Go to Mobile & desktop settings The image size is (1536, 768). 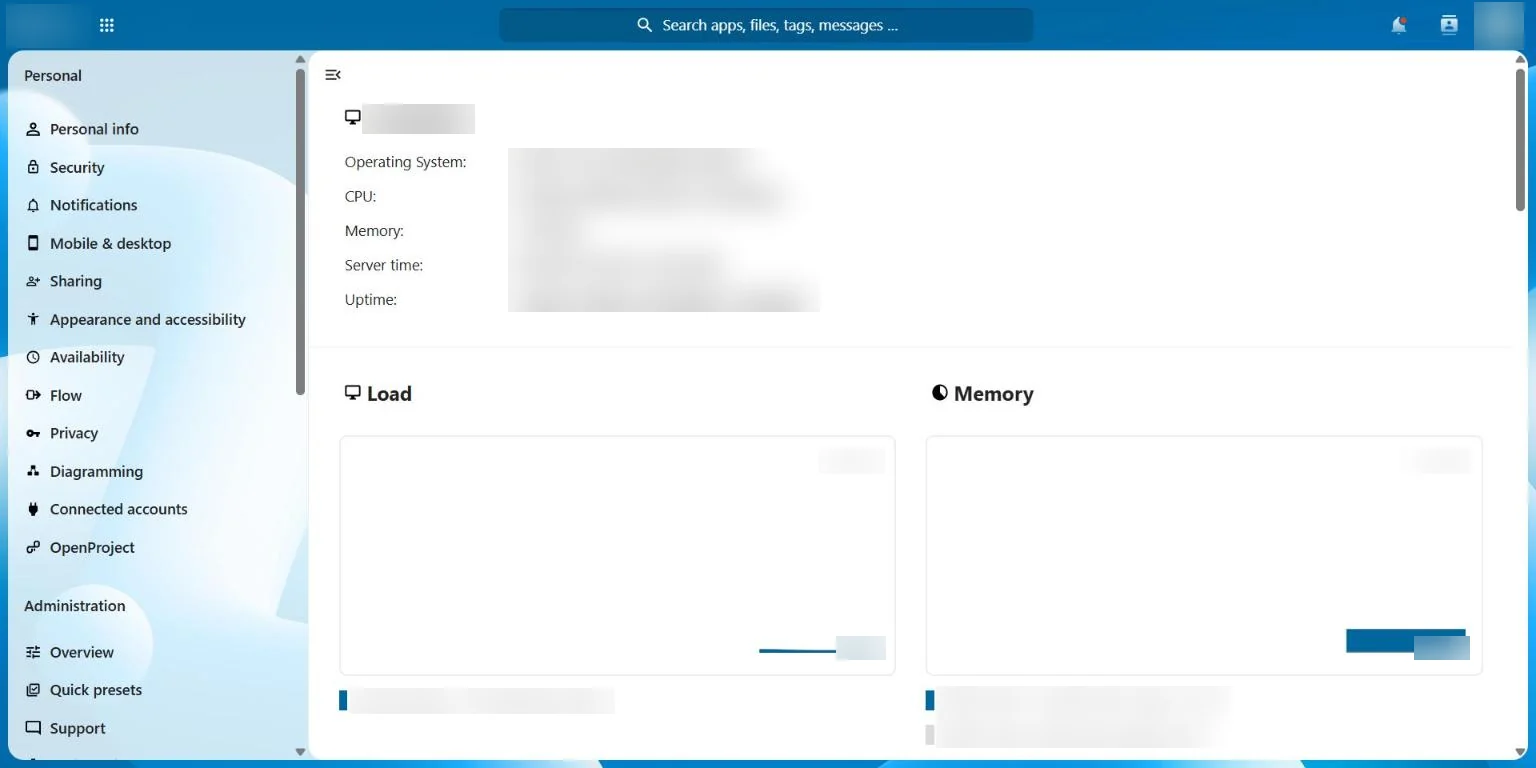coord(154,243)
